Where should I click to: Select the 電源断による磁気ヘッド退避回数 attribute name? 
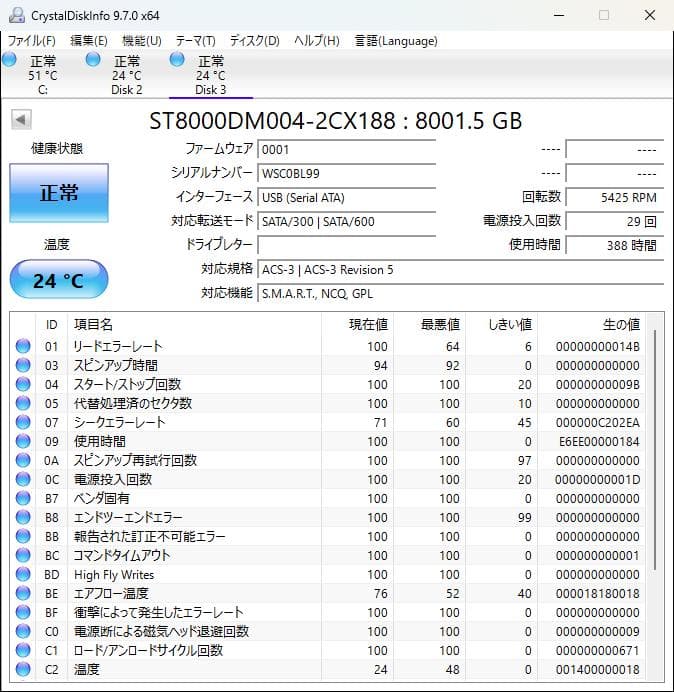(x=162, y=631)
